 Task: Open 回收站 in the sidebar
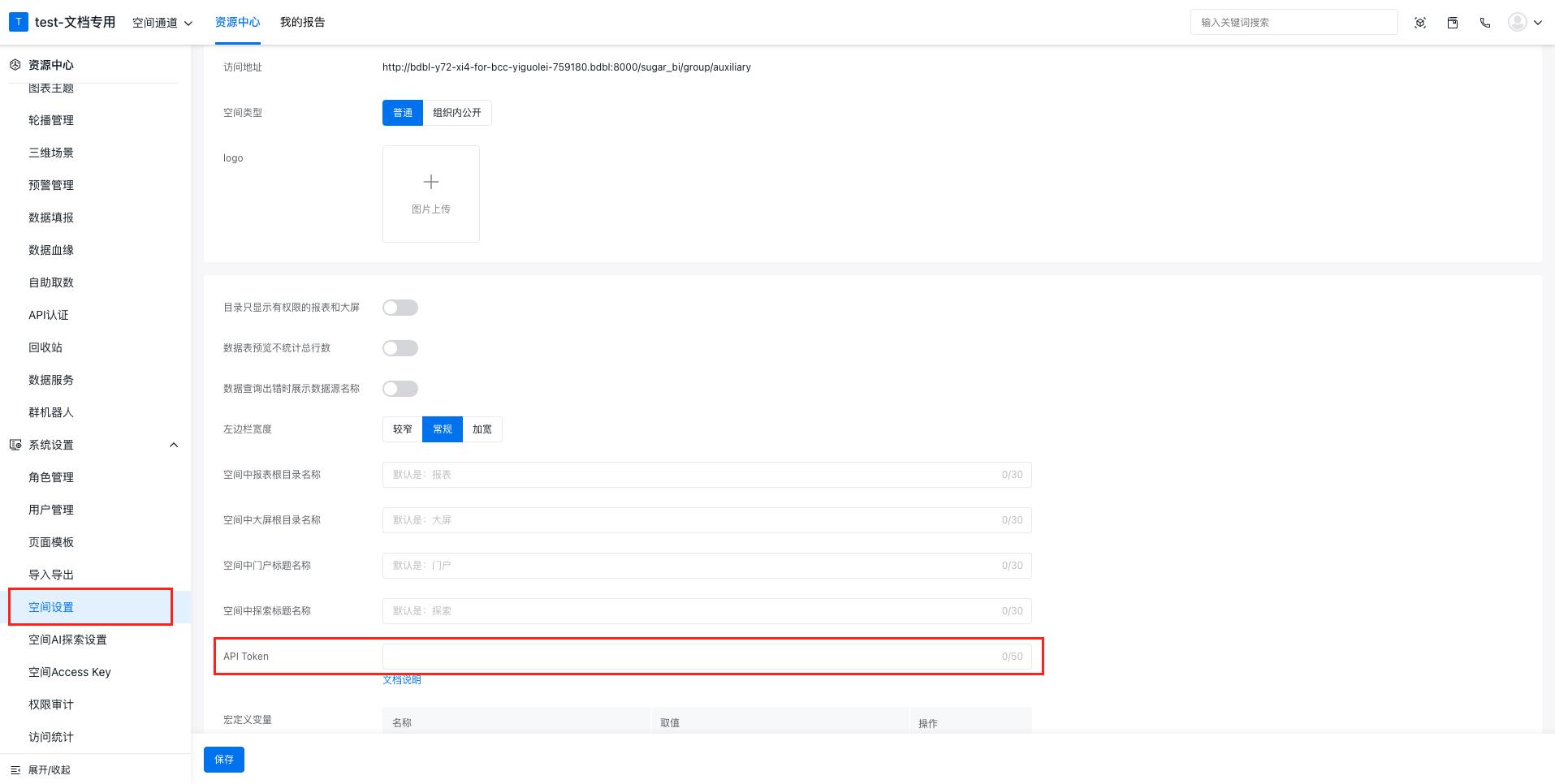(x=45, y=347)
